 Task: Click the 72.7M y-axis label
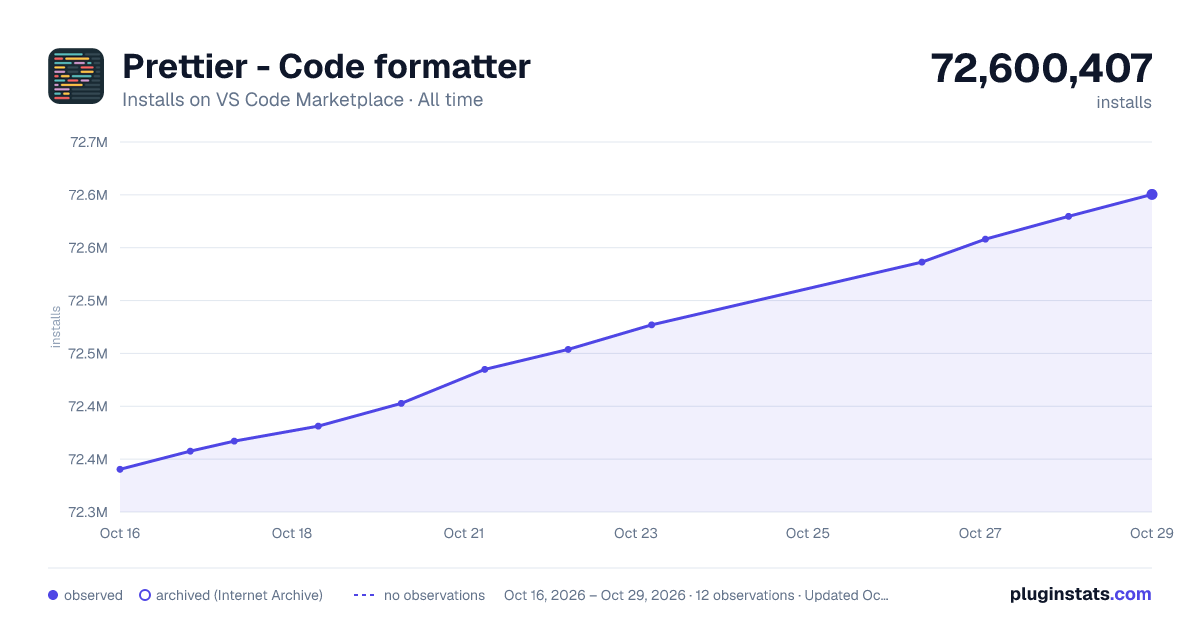click(88, 142)
